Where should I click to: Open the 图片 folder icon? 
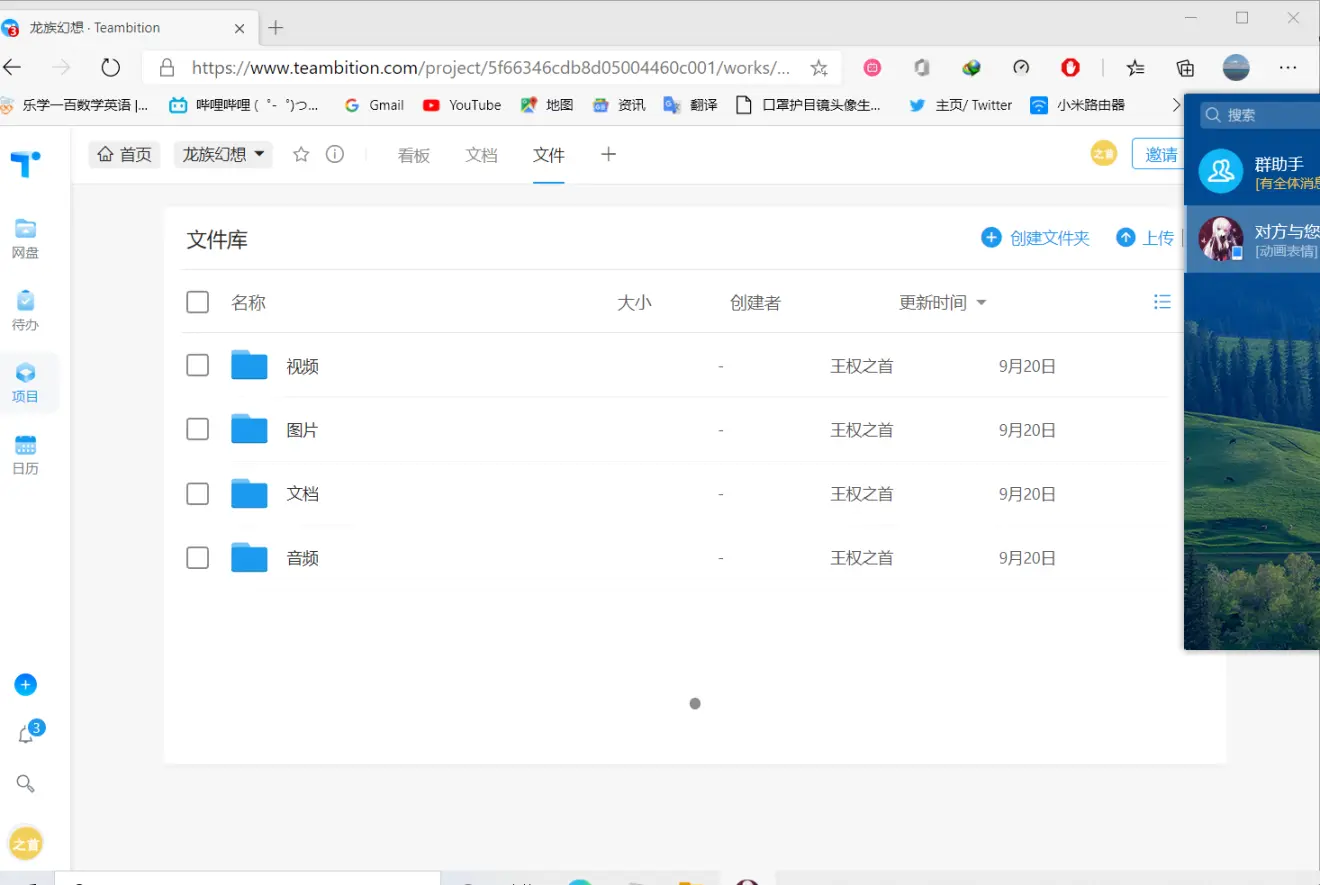pyautogui.click(x=249, y=429)
